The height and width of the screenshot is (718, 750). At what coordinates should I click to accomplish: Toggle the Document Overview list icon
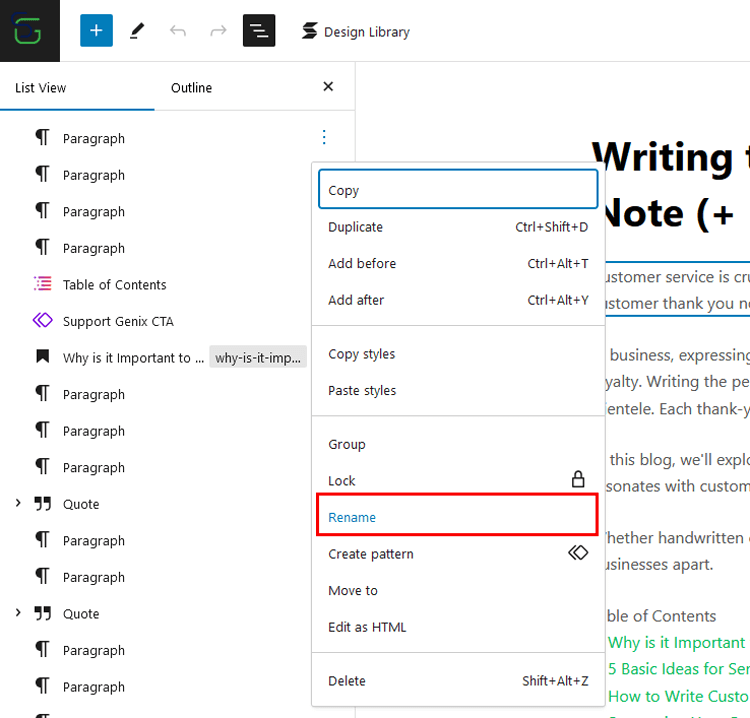(x=259, y=31)
